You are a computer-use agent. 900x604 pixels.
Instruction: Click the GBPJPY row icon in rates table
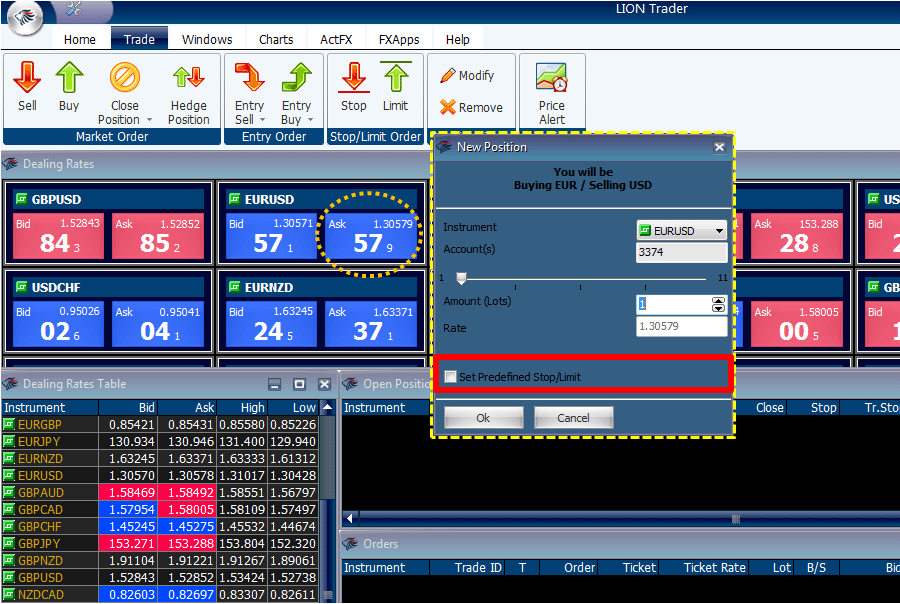(x=9, y=543)
